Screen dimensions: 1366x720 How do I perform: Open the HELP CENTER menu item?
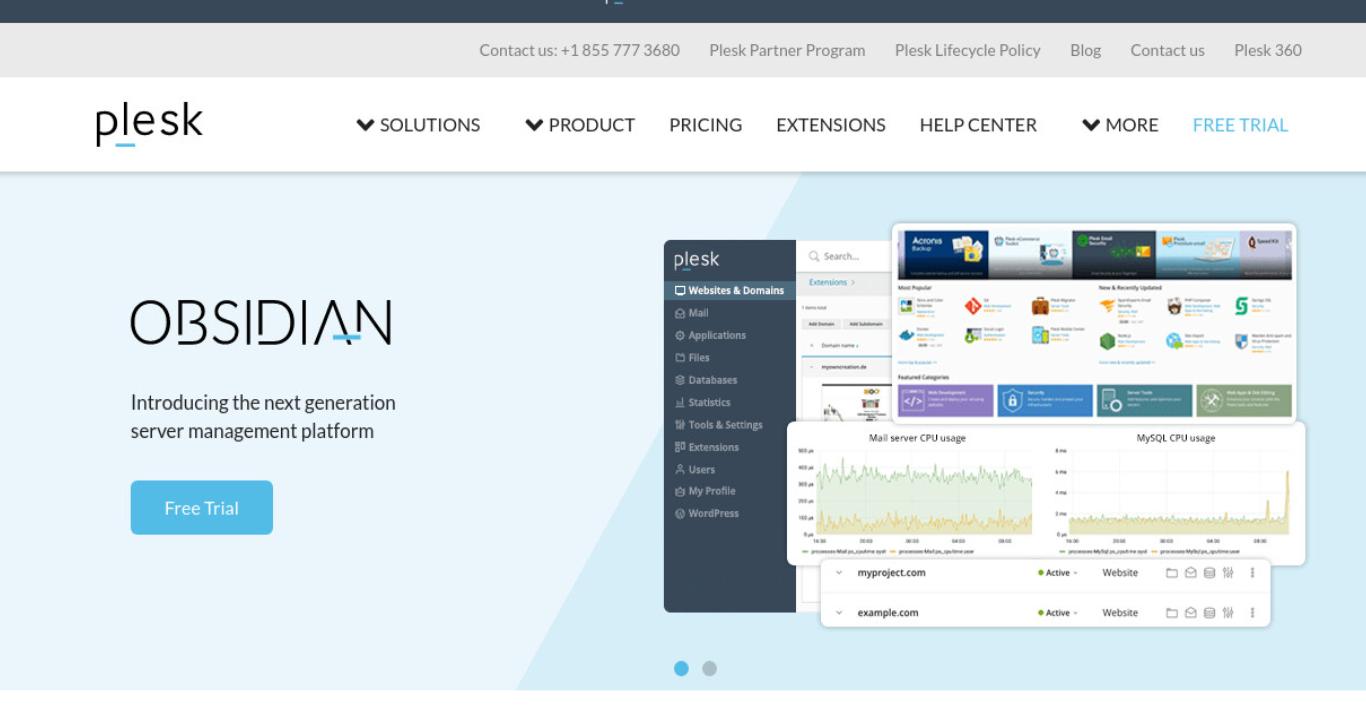(978, 125)
